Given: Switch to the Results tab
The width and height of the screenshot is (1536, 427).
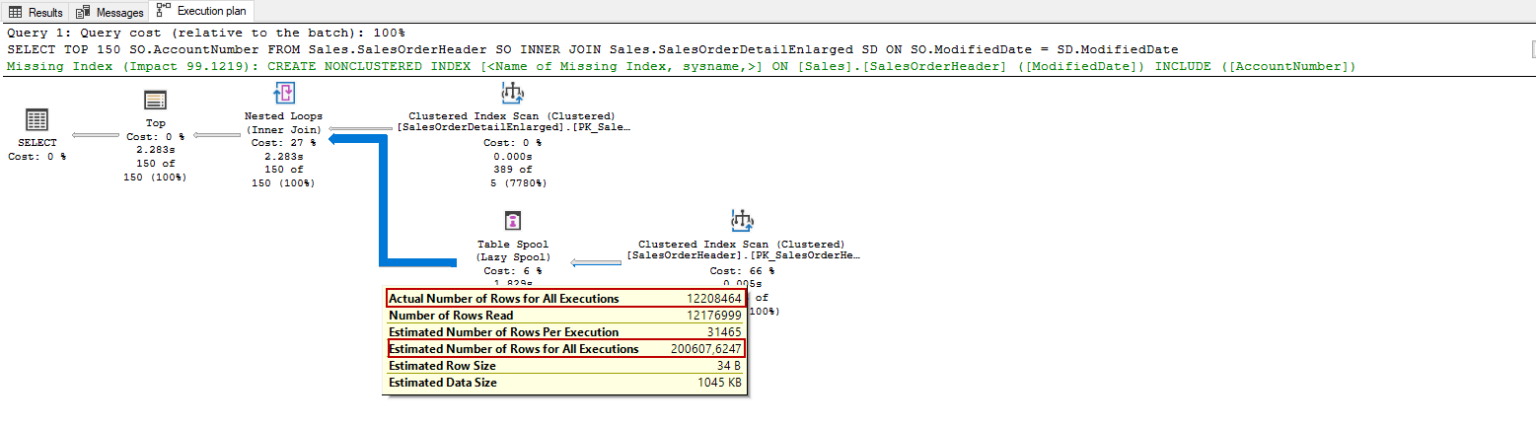Looking at the screenshot, I should (x=37, y=12).
